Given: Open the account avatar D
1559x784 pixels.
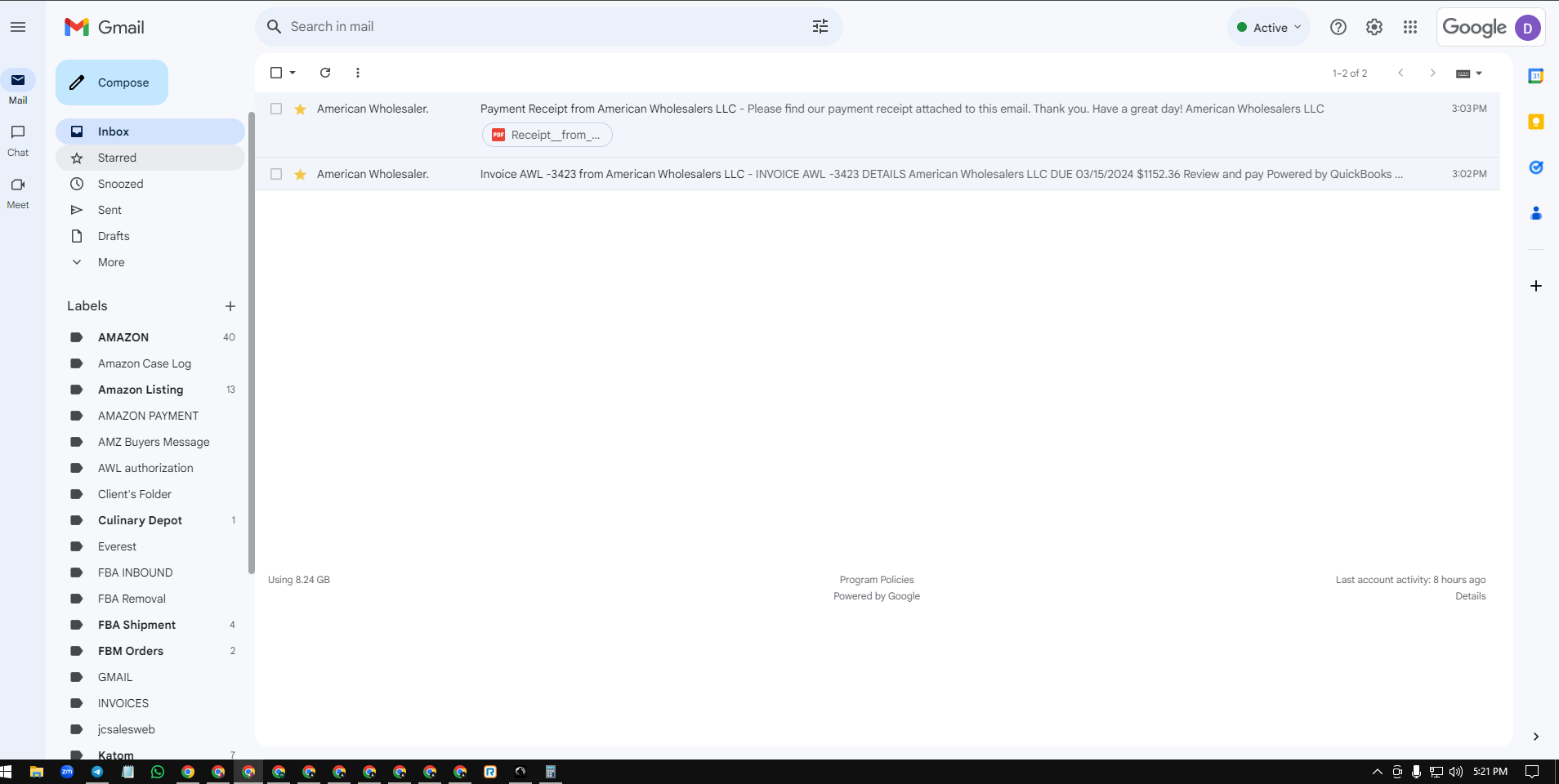Looking at the screenshot, I should [1528, 27].
